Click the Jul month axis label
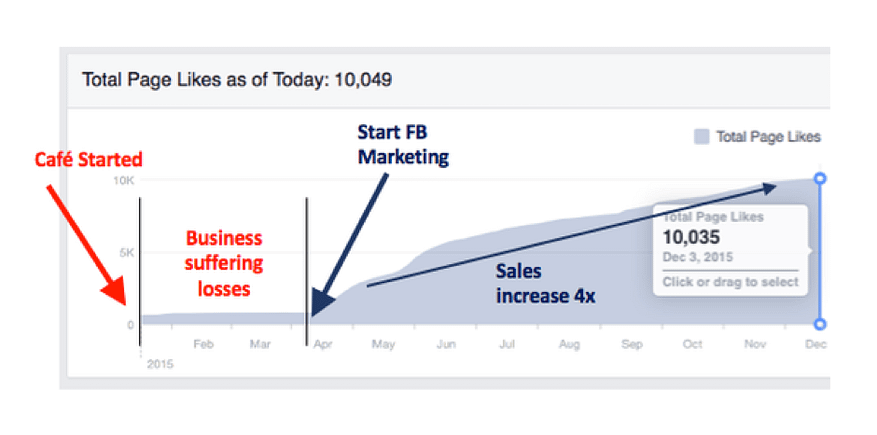 [x=507, y=344]
